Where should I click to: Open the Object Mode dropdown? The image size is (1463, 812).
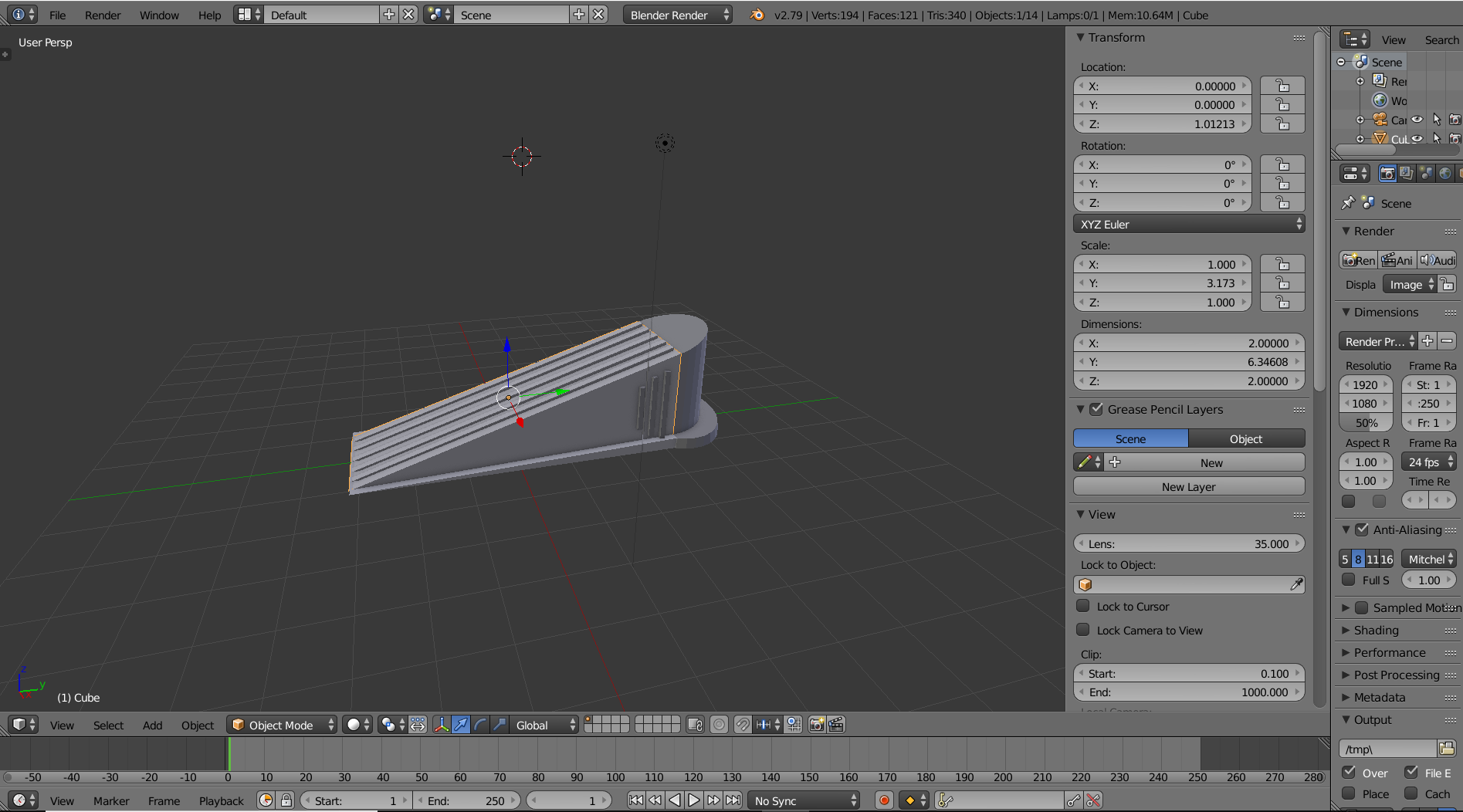[x=282, y=725]
